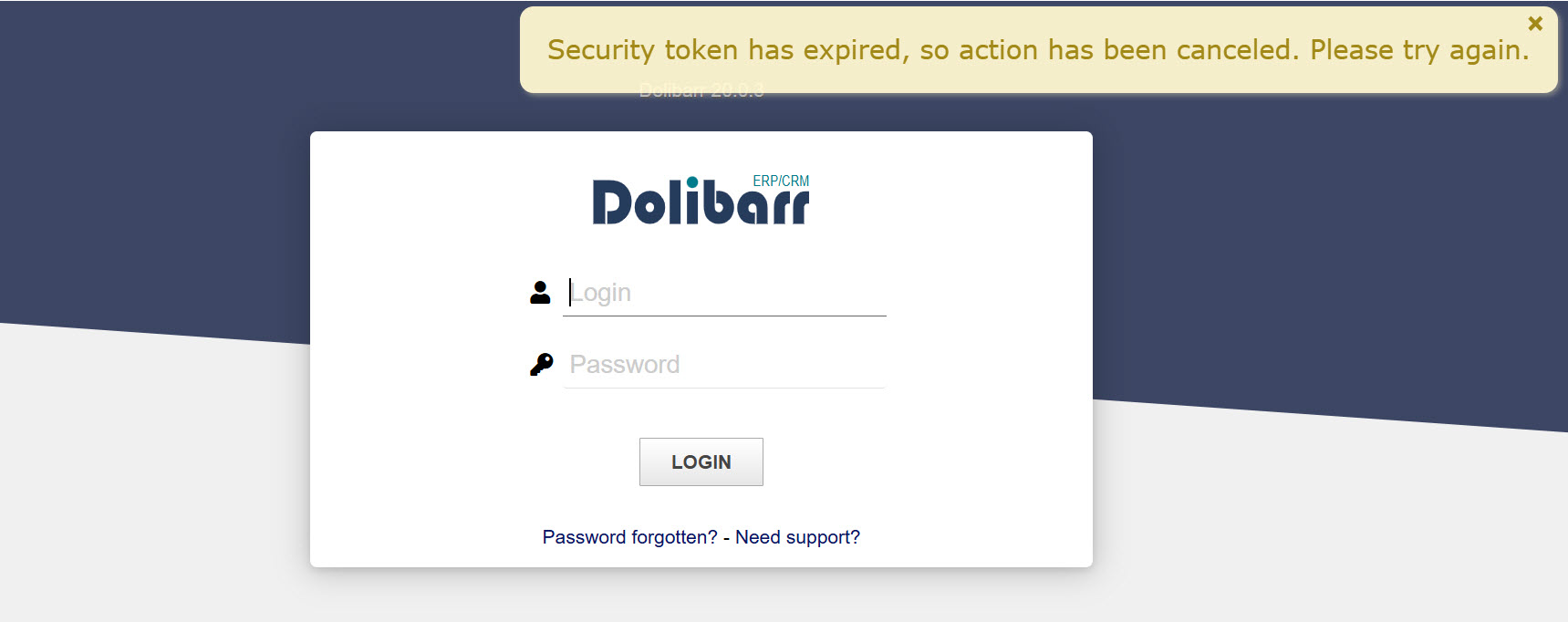This screenshot has width=1568, height=622.
Task: Click the dash separating the two footer links
Action: click(726, 538)
